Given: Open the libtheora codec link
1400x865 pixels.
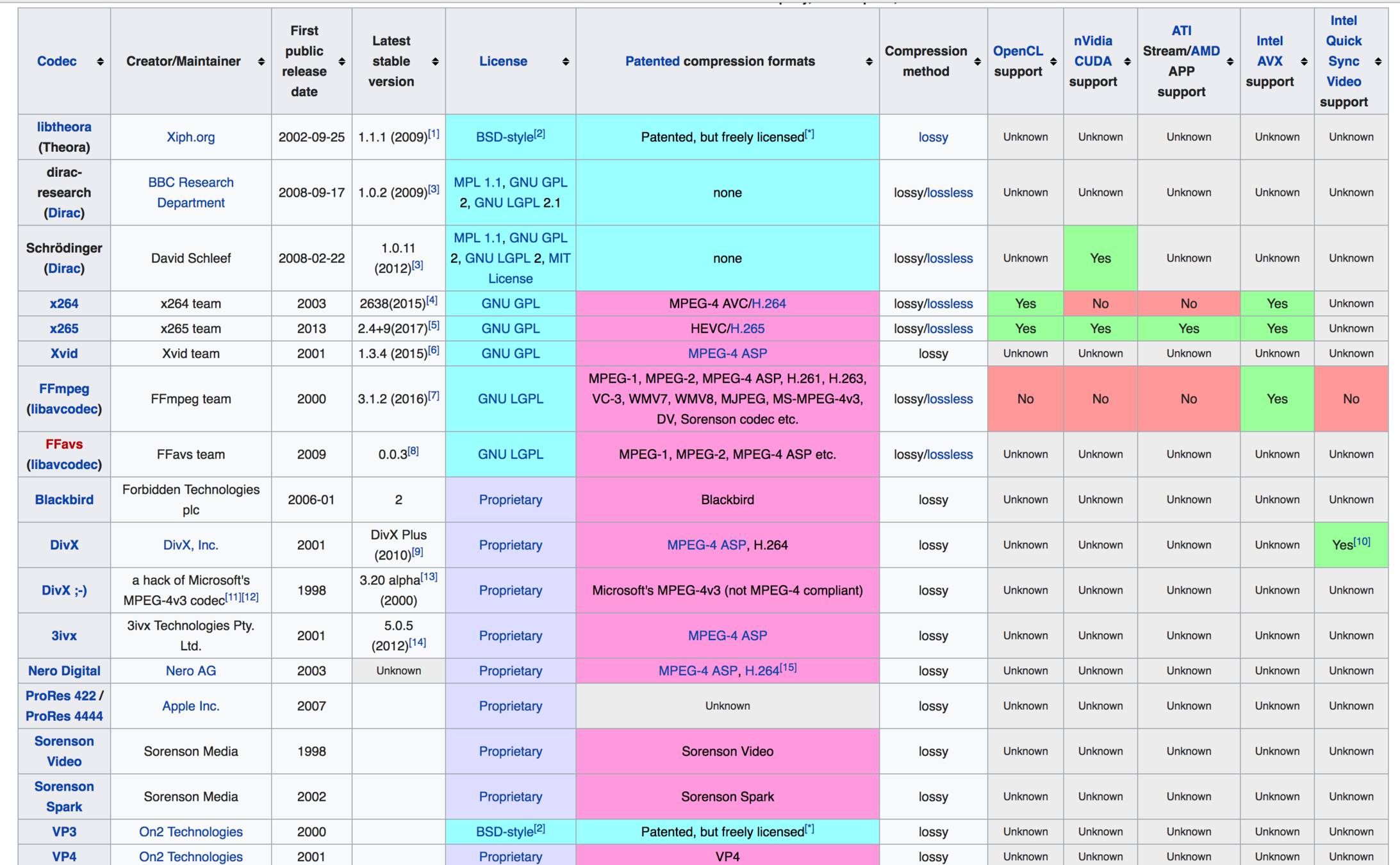Looking at the screenshot, I should 64,127.
